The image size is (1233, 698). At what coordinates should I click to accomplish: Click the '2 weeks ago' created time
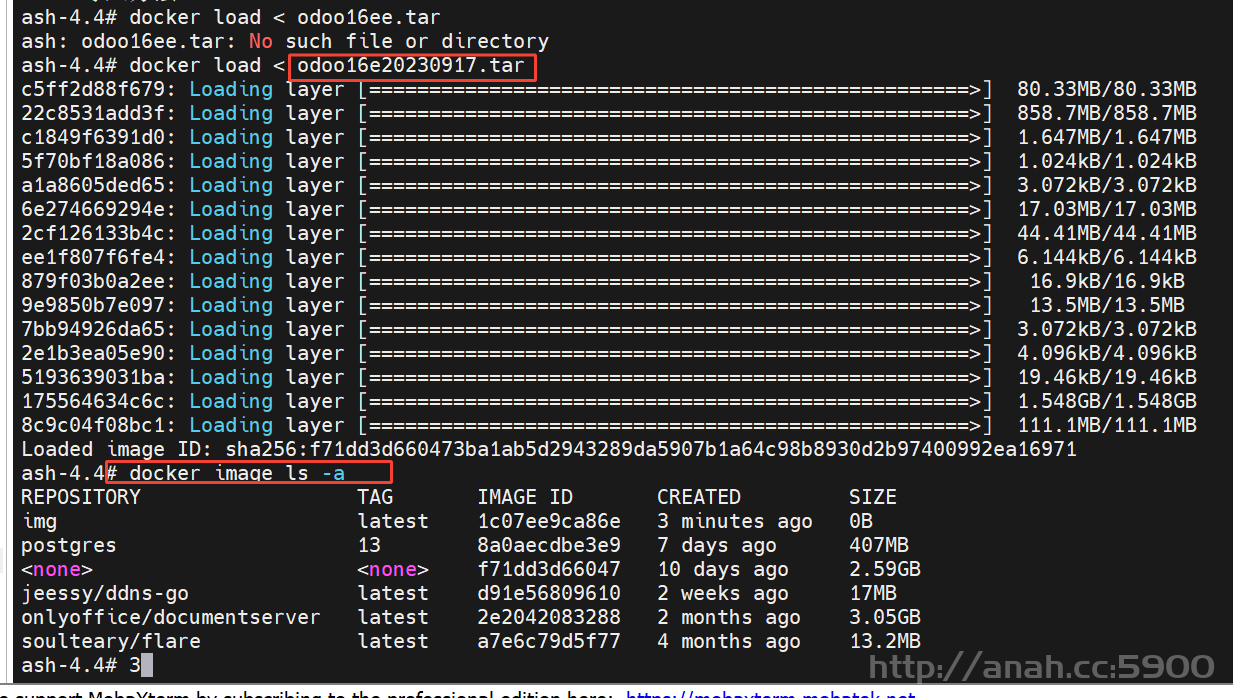click(723, 594)
